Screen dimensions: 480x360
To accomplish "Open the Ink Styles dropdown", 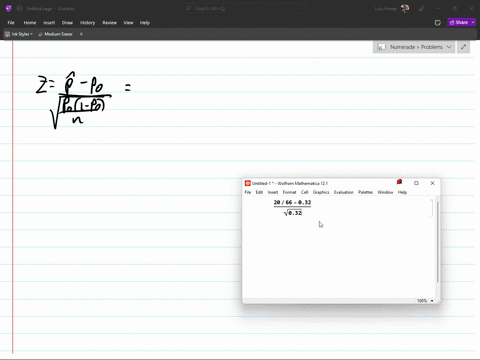I will coord(19,34).
